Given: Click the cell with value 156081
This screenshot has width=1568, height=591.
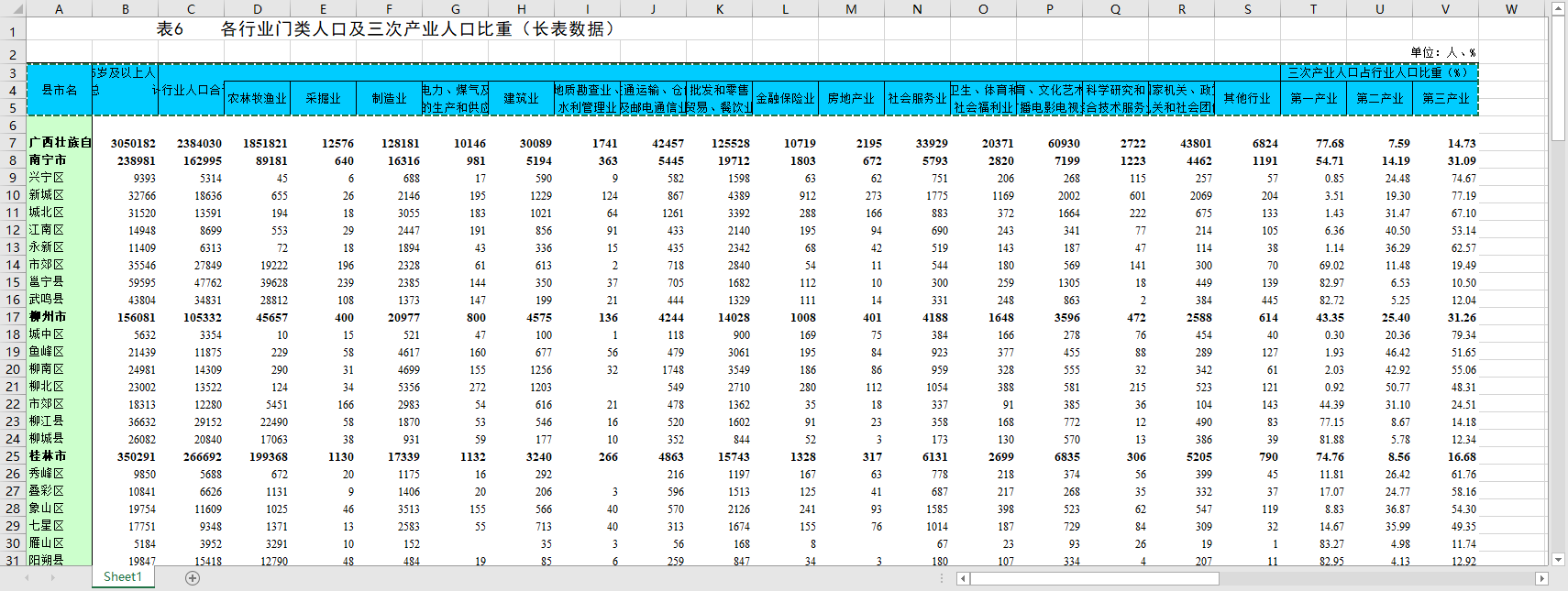Looking at the screenshot, I should [x=126, y=317].
